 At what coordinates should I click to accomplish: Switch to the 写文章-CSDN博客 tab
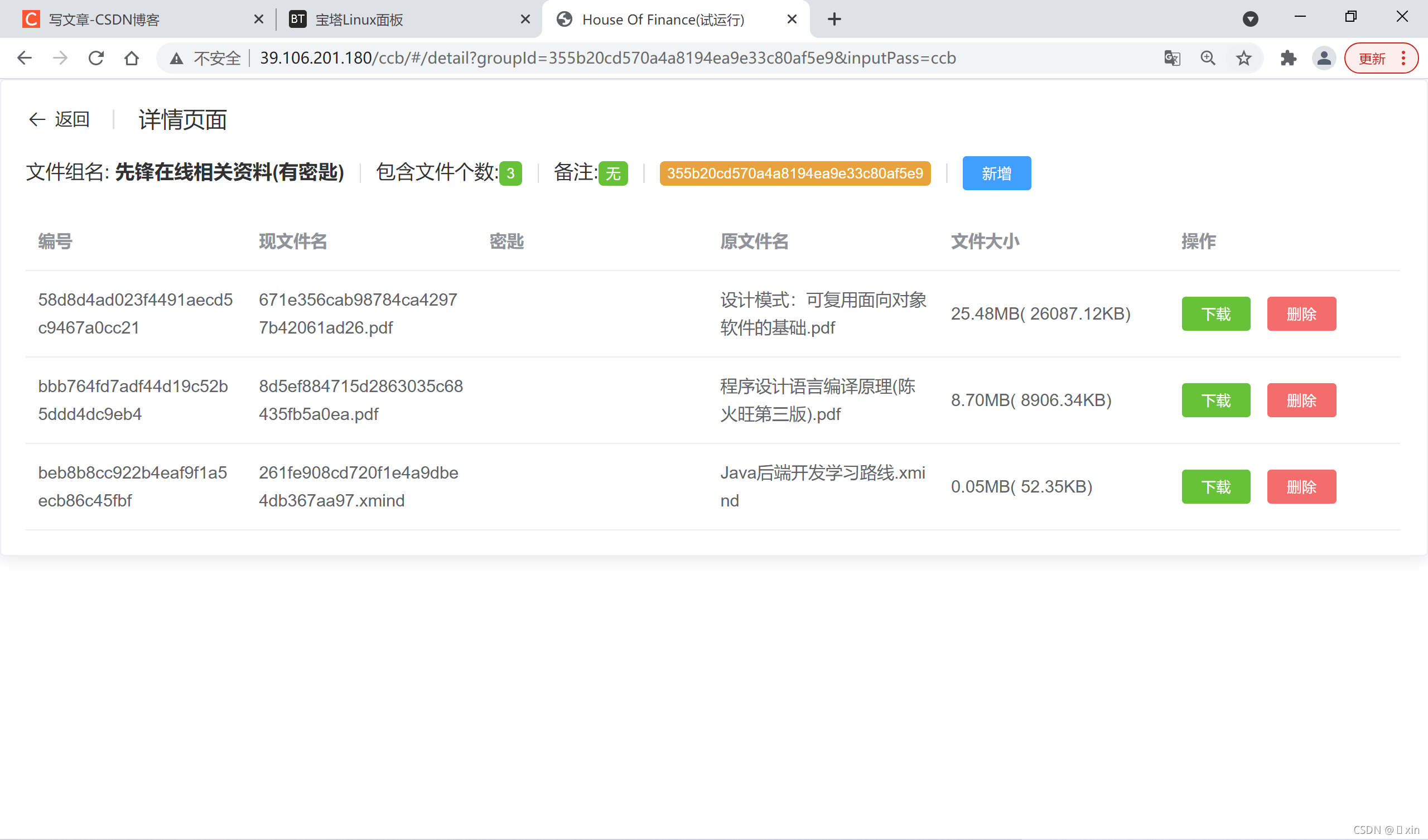coord(136,20)
